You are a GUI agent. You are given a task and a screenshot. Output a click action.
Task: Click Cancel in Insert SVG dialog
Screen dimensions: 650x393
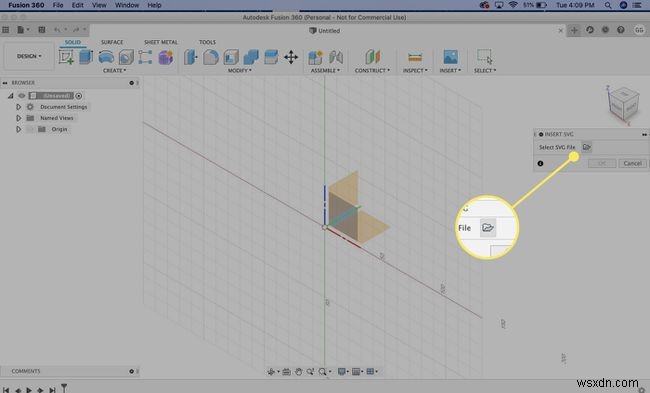[632, 163]
